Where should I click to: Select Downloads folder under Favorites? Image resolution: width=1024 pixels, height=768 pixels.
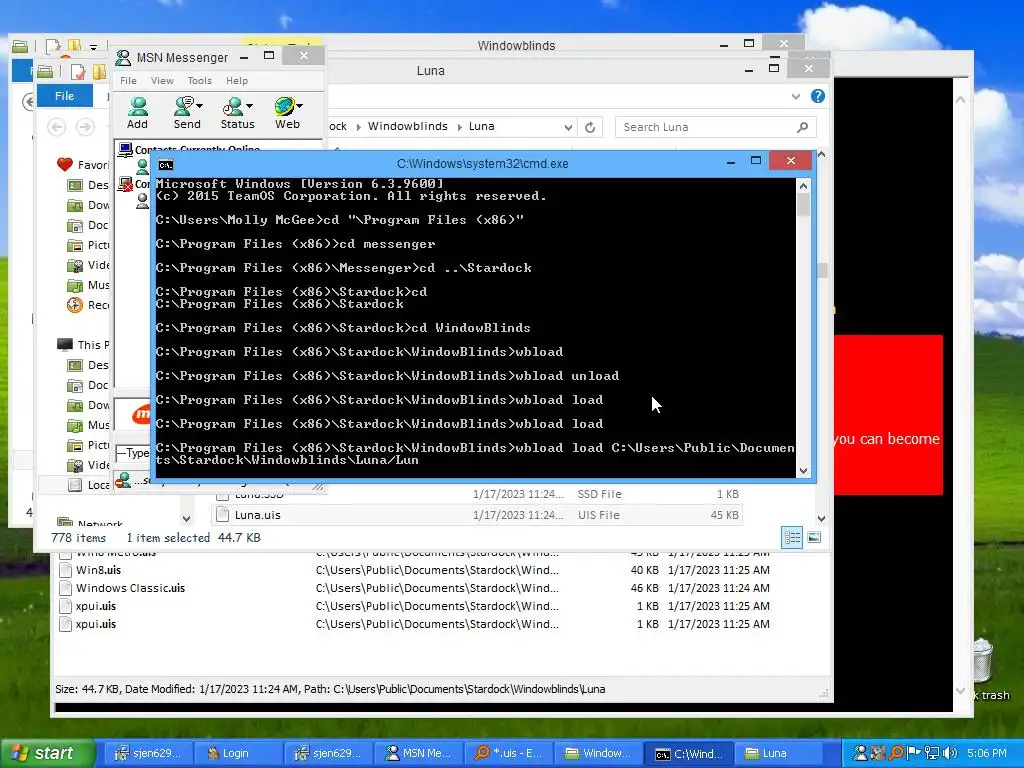coord(89,205)
